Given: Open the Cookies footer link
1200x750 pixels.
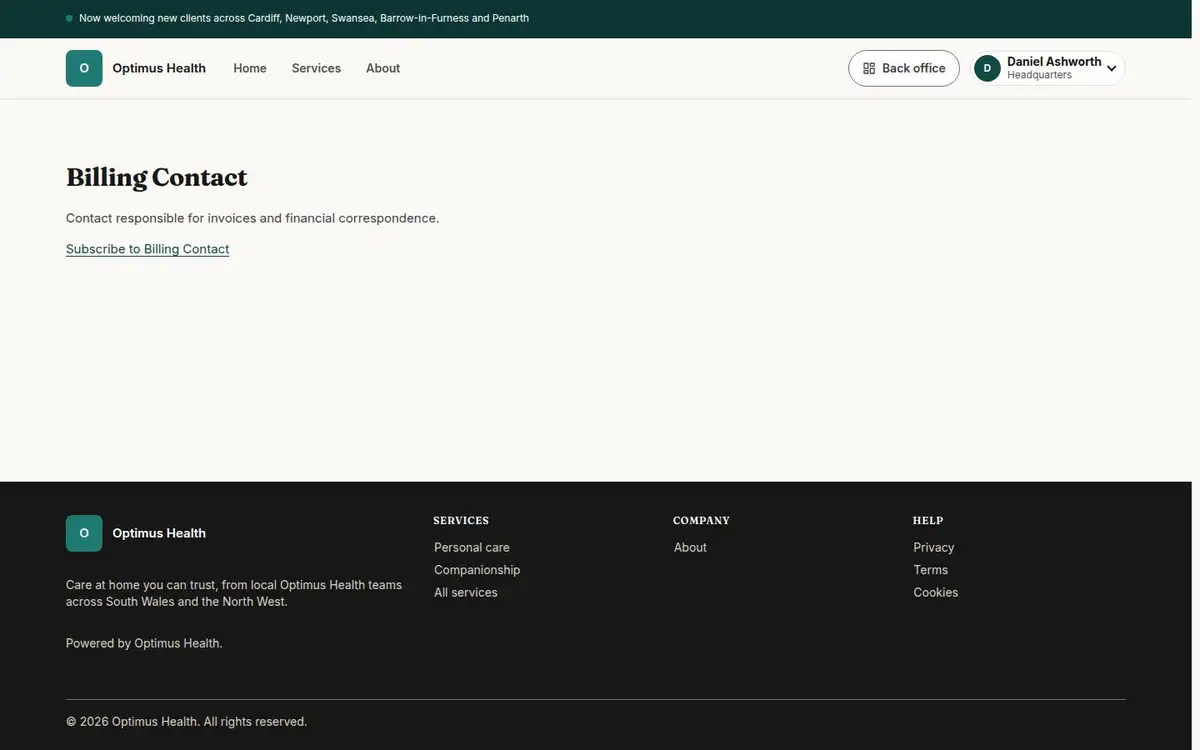Looking at the screenshot, I should click(x=936, y=592).
